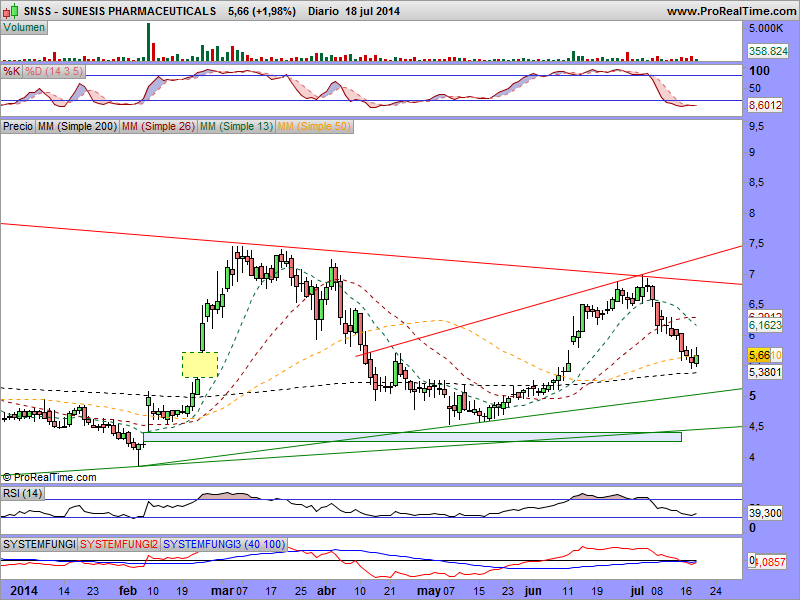Click the red 4,0857 SYSTEMFUNGI value label
Screen dimensions: 800x600
coord(769,562)
